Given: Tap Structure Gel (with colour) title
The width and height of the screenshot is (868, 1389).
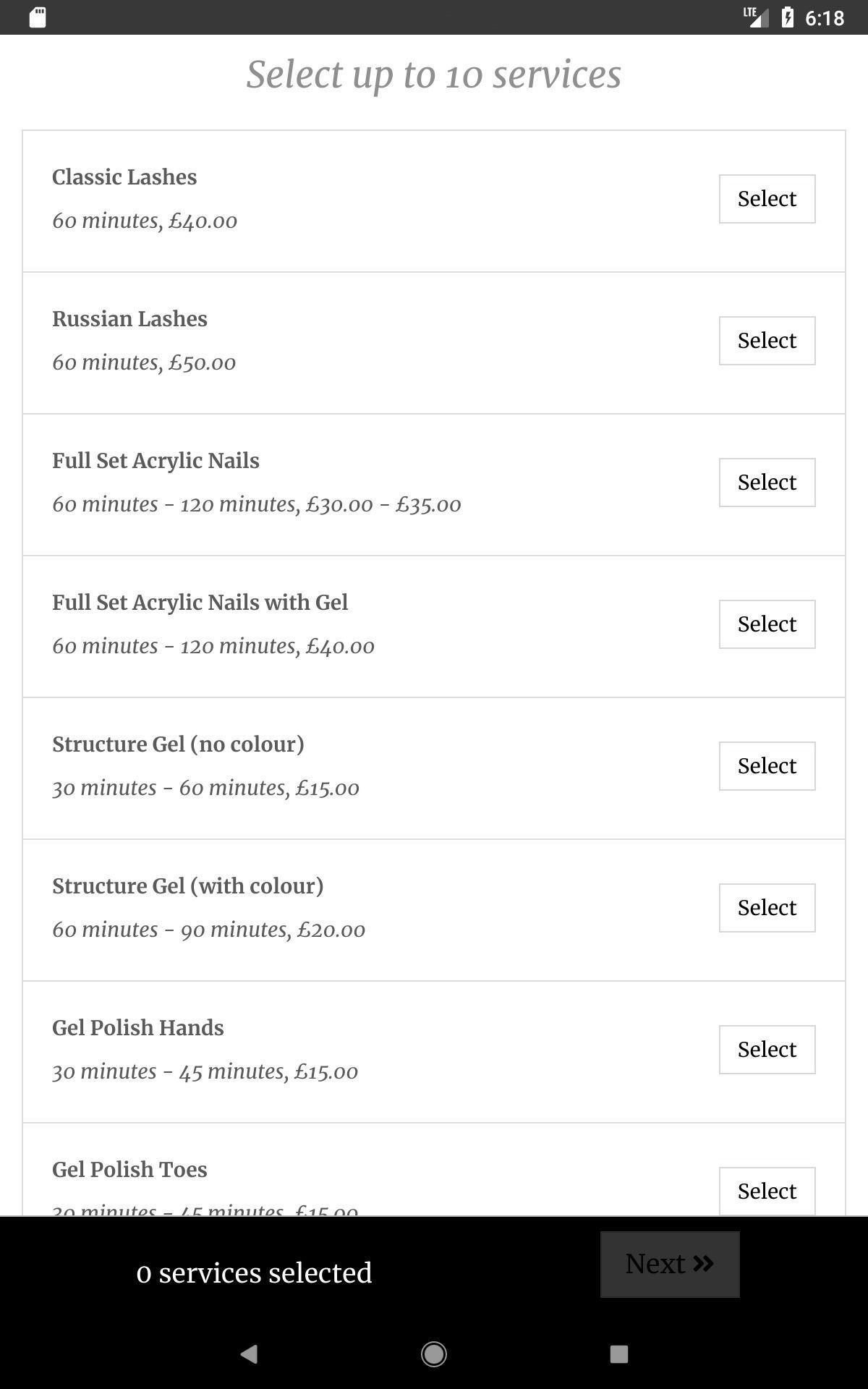Looking at the screenshot, I should click(x=188, y=886).
